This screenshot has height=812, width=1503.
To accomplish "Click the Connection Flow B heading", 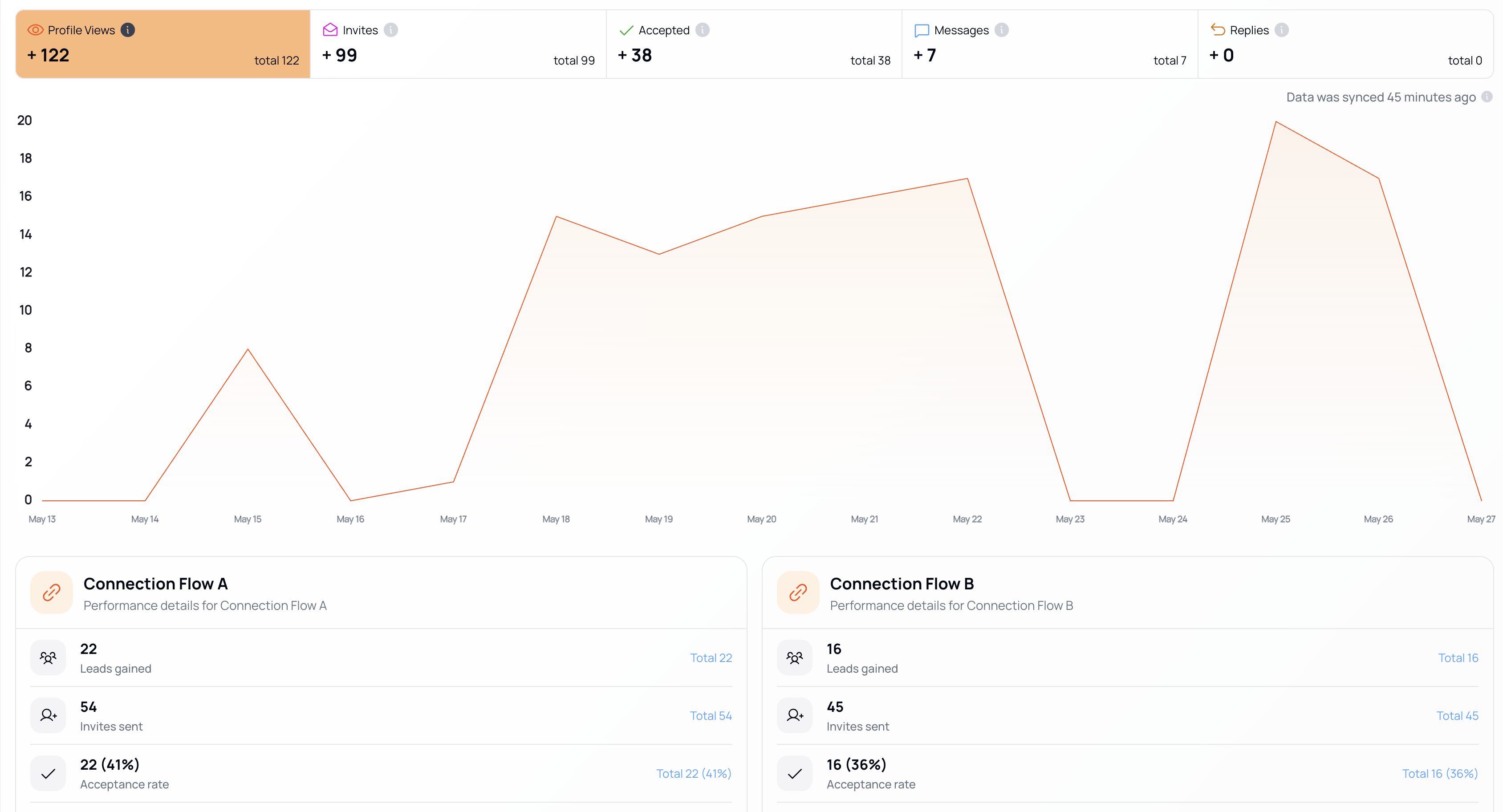I will pyautogui.click(x=902, y=584).
